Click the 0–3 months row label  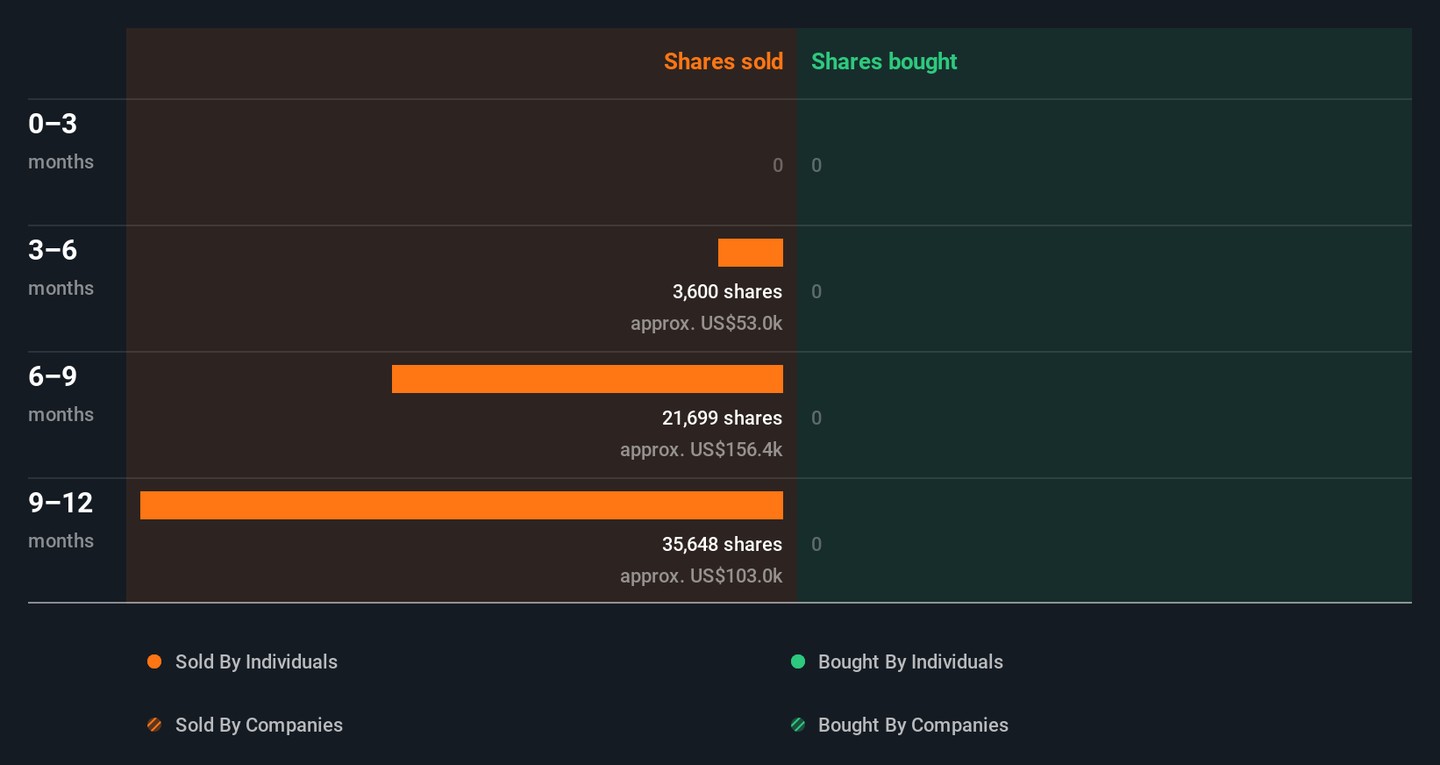click(x=61, y=140)
